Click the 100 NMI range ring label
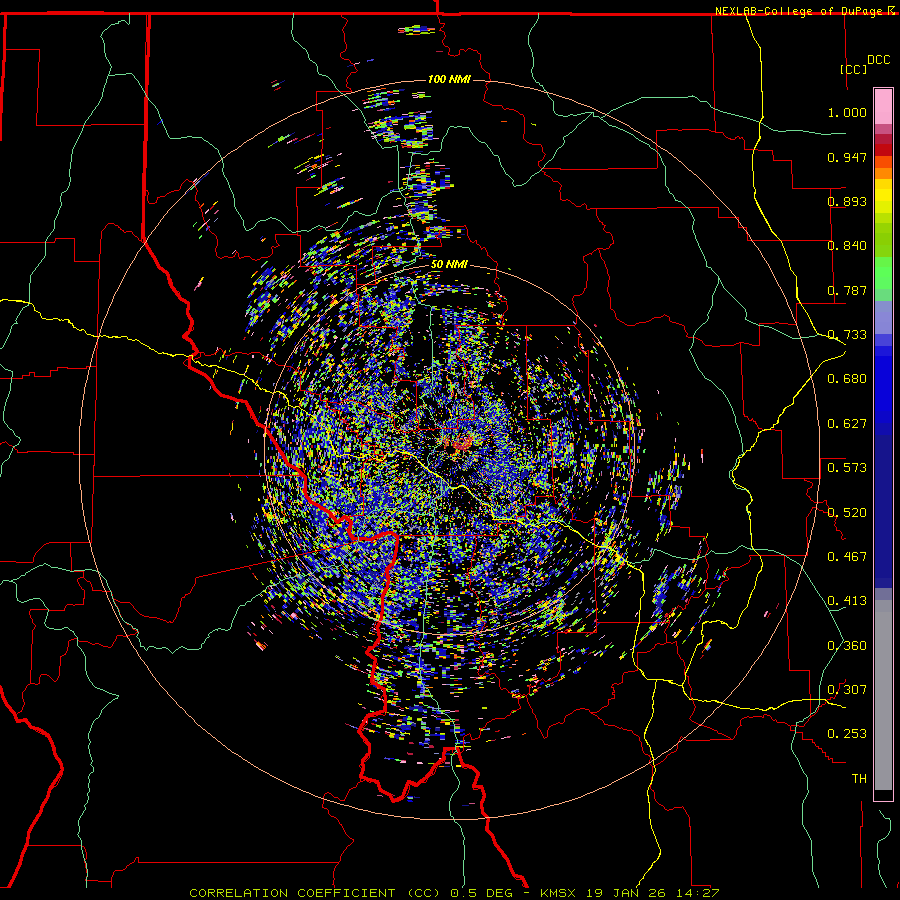 click(449, 79)
